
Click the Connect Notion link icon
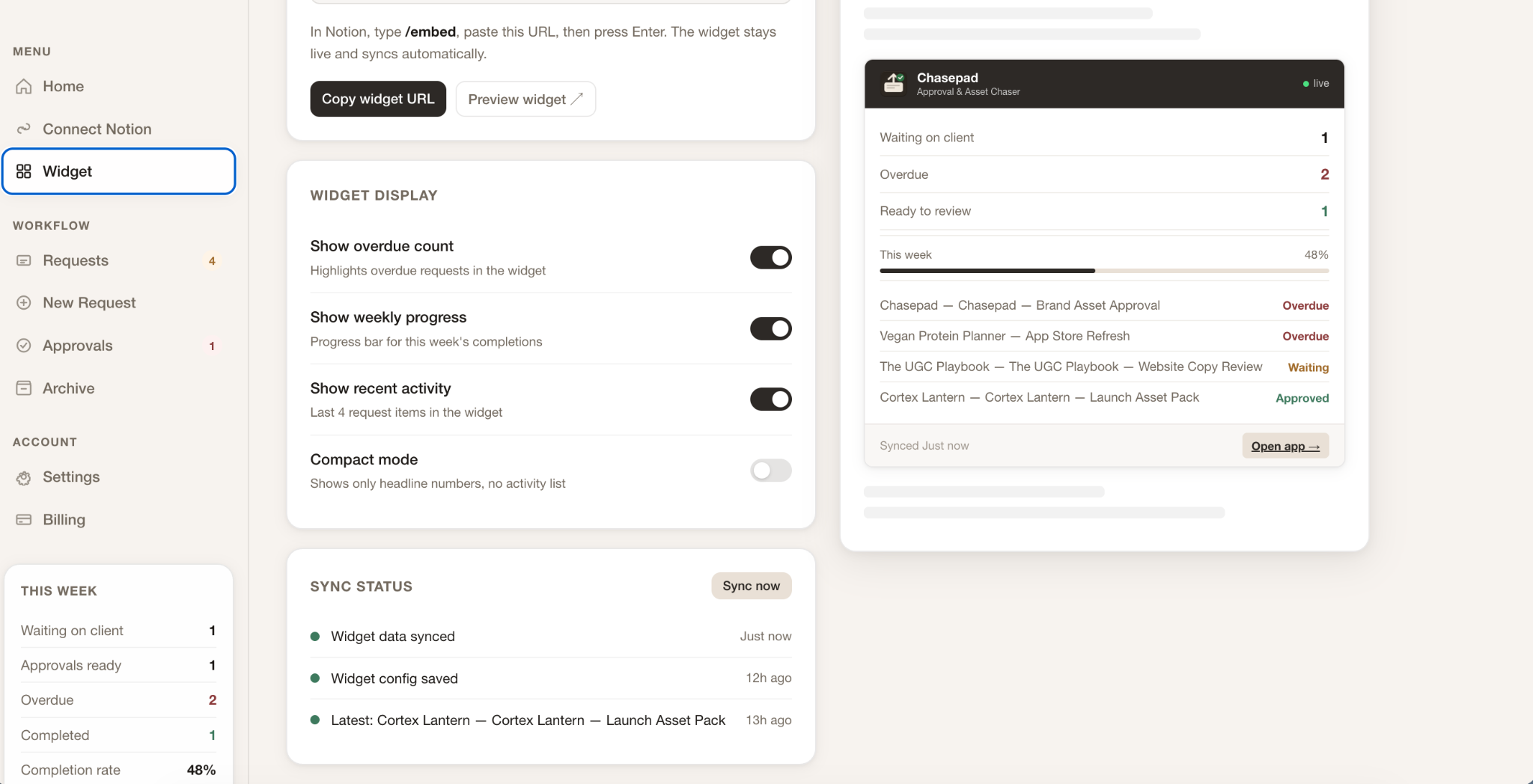pyautogui.click(x=24, y=129)
